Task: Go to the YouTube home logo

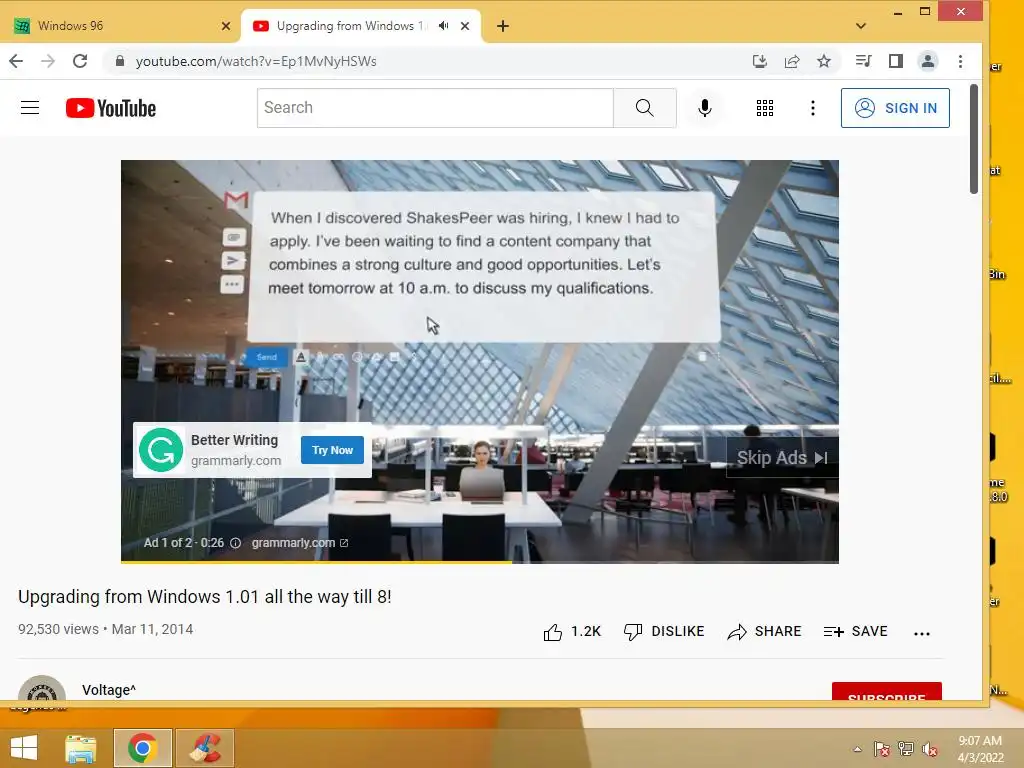Action: pos(111,108)
